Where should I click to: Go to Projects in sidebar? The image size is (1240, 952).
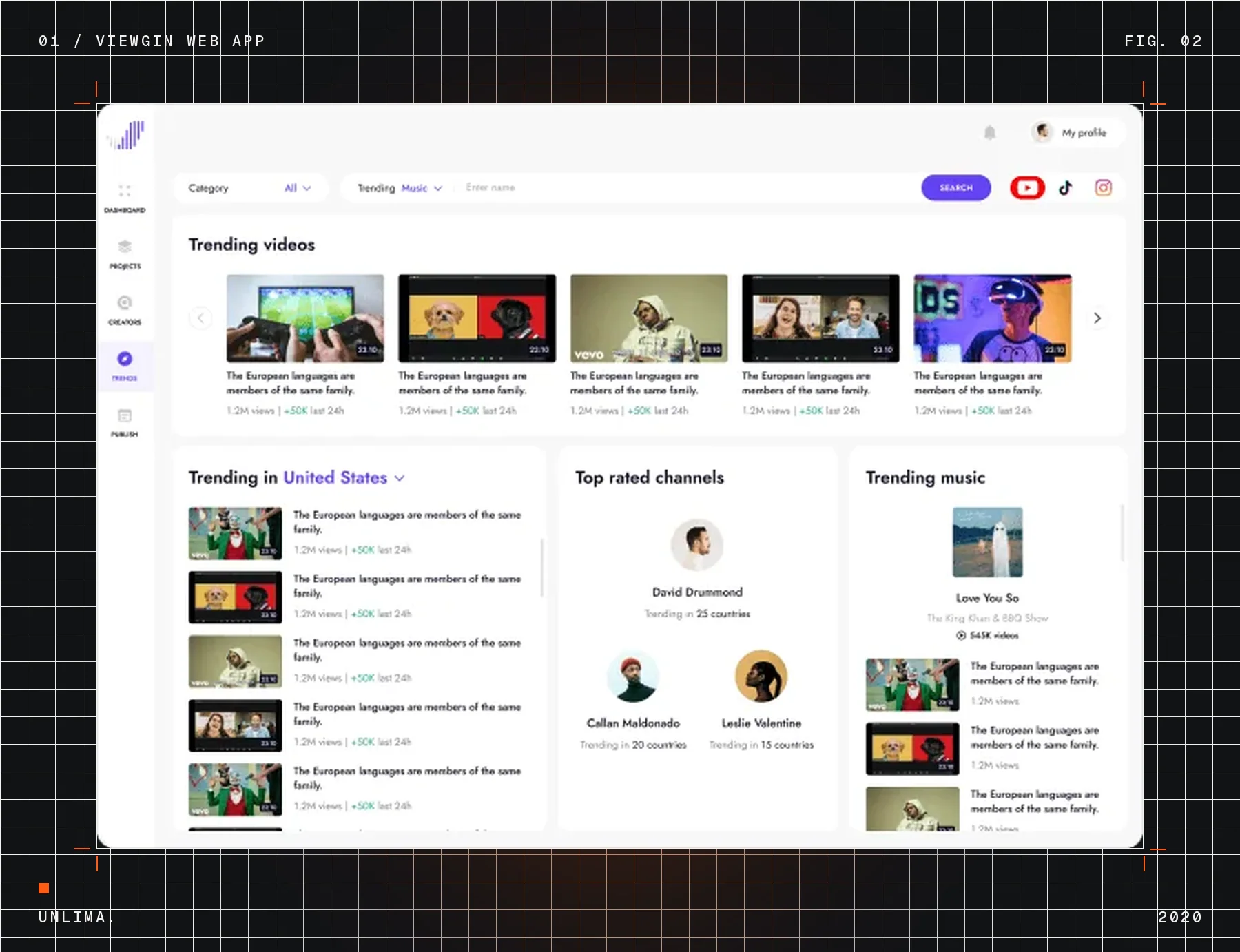click(x=125, y=253)
